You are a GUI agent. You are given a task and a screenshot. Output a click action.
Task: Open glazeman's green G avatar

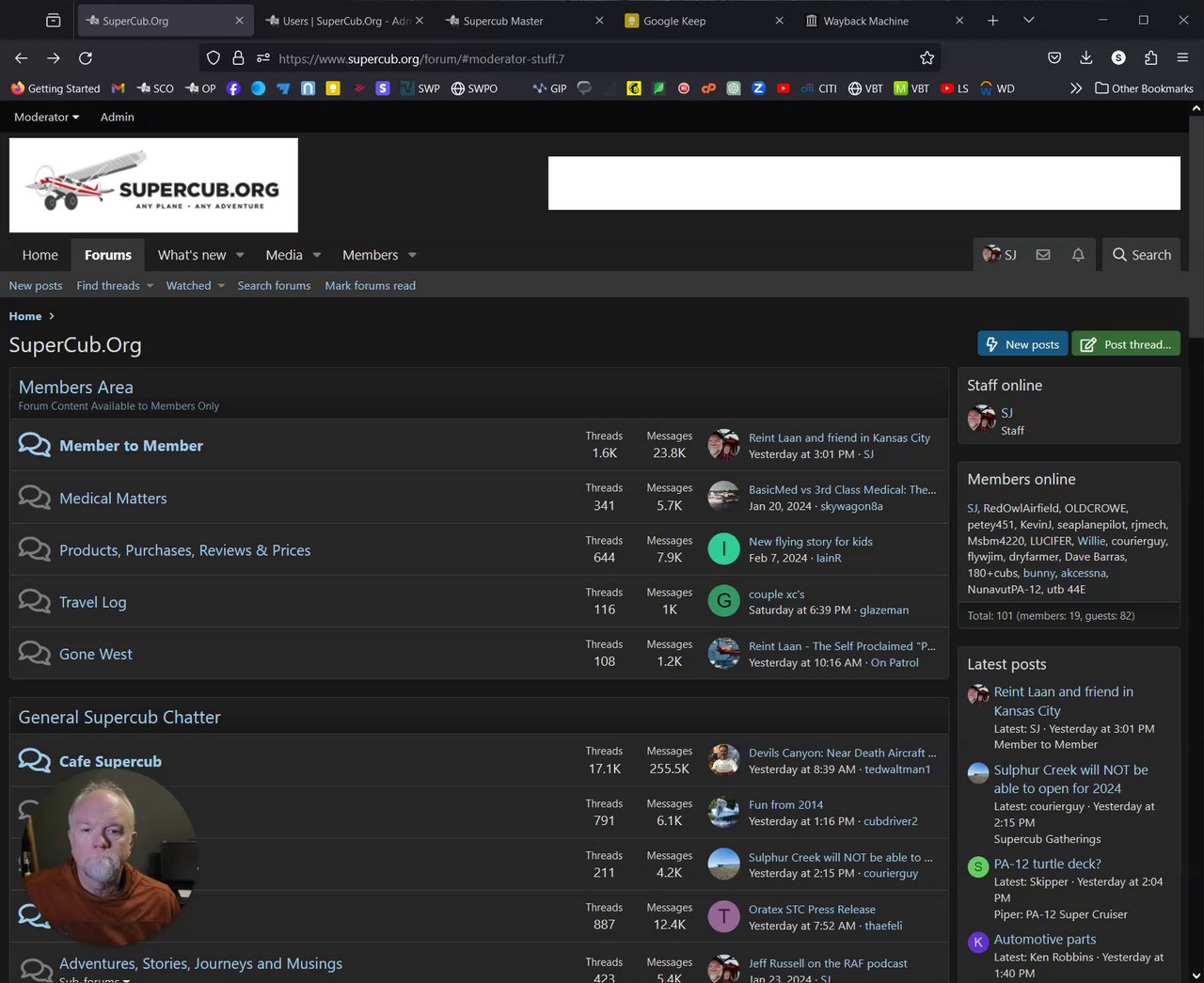click(x=723, y=600)
